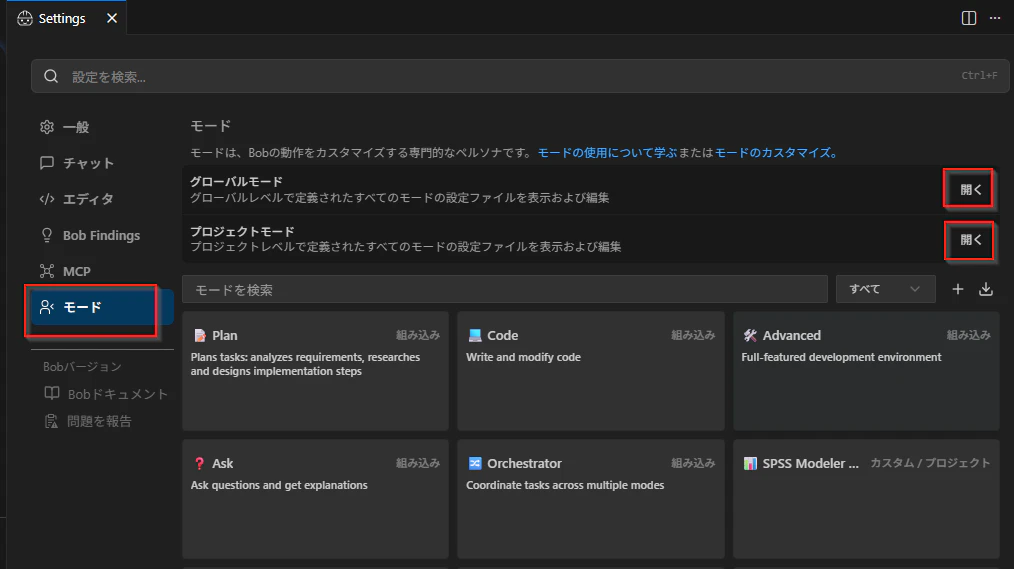This screenshot has height=569, width=1014.
Task: Click the プロジェクトモード heading text
Action: tap(242, 231)
